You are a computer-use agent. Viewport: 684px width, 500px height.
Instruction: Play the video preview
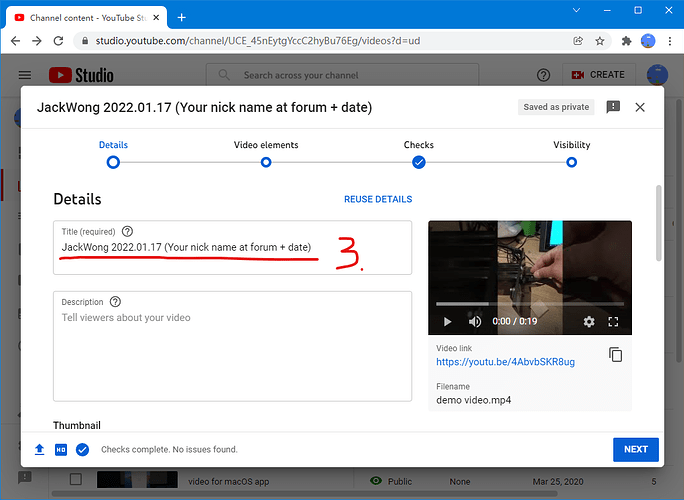(447, 322)
